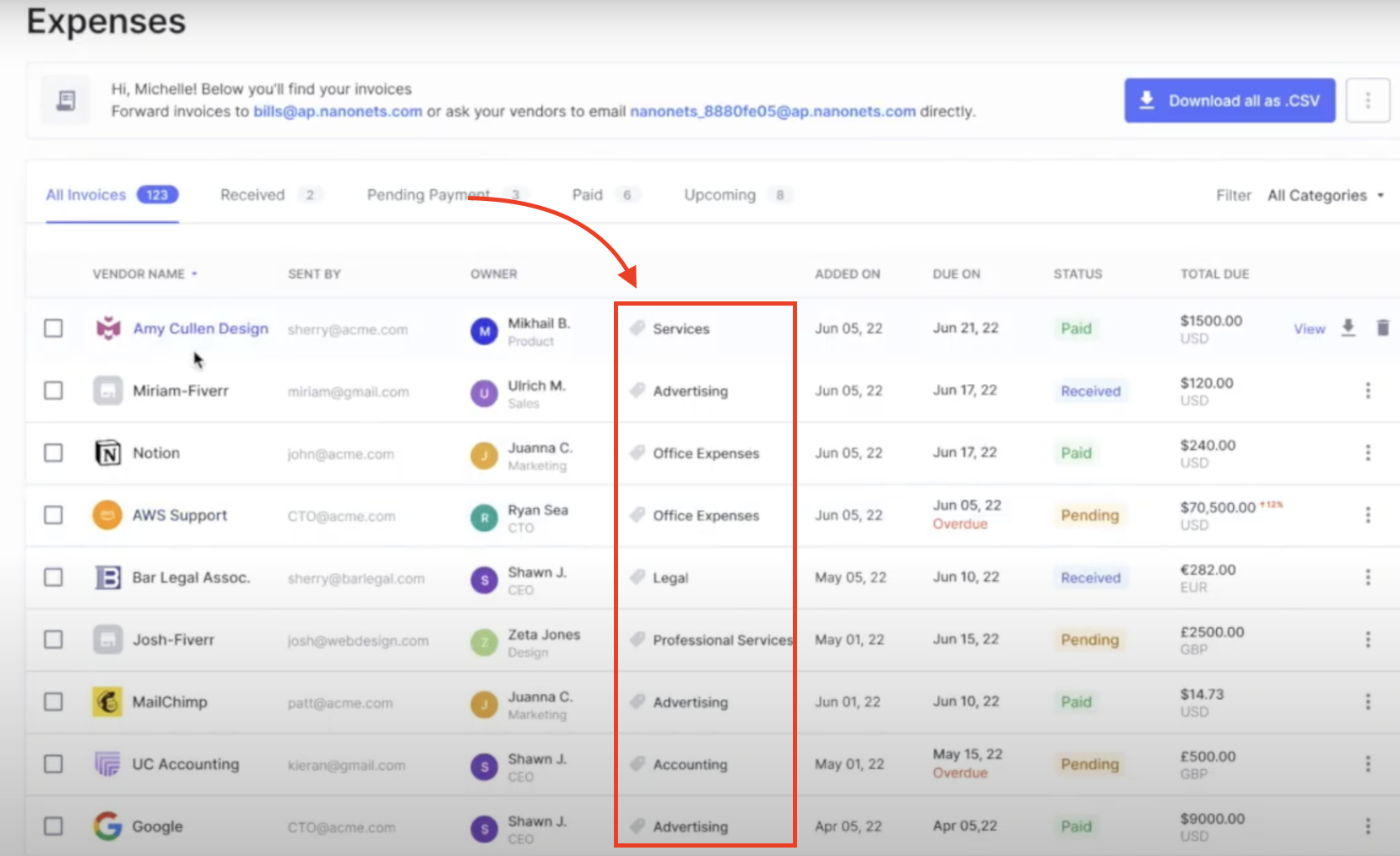Screen dimensions: 1400x856
Task: Click the trash icon in Amy Cullen Design row
Action: coord(1382,328)
